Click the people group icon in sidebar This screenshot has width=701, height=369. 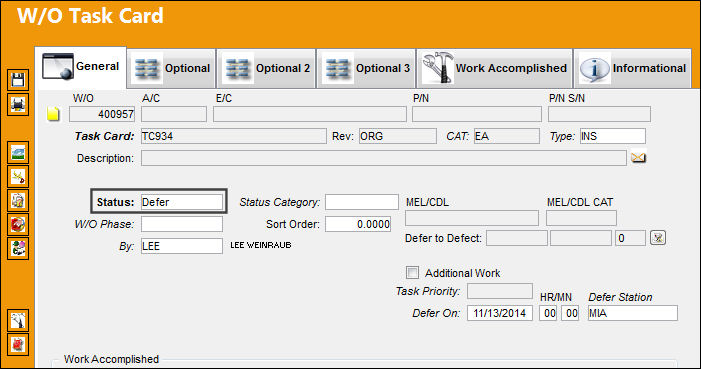point(18,248)
